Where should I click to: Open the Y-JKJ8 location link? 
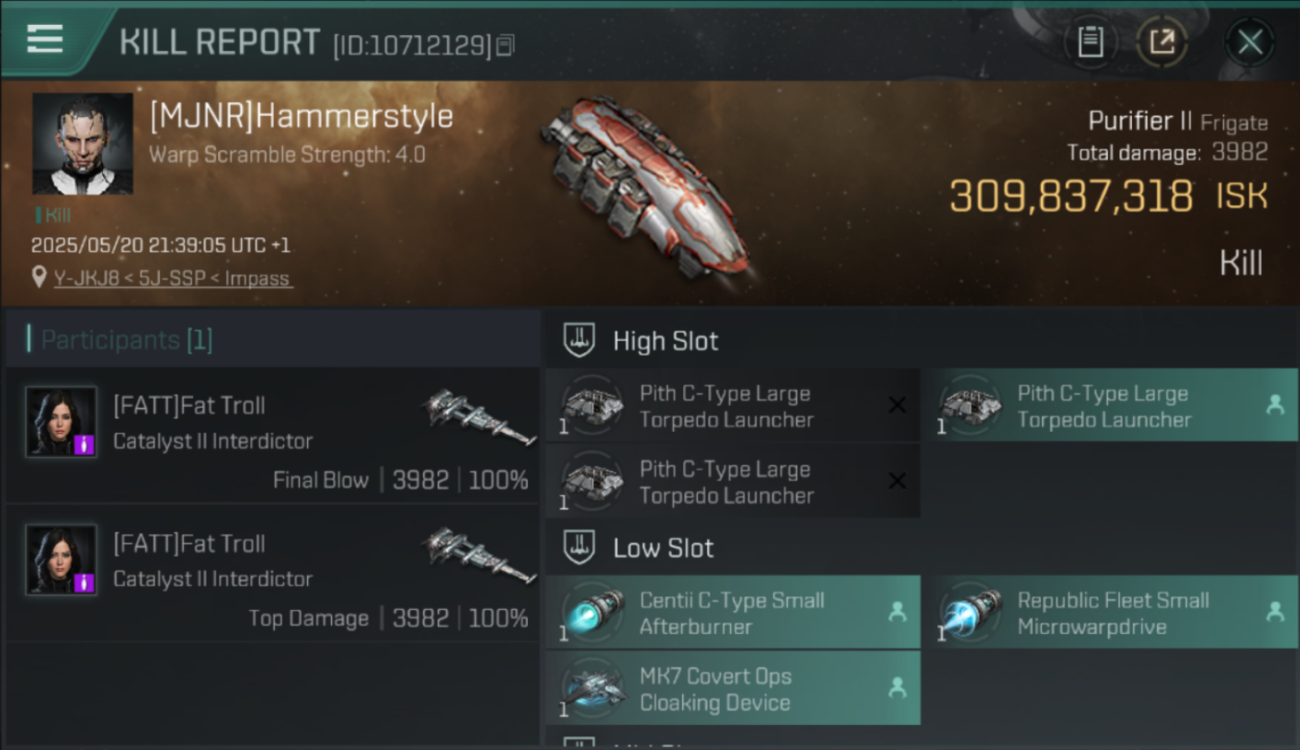(173, 278)
